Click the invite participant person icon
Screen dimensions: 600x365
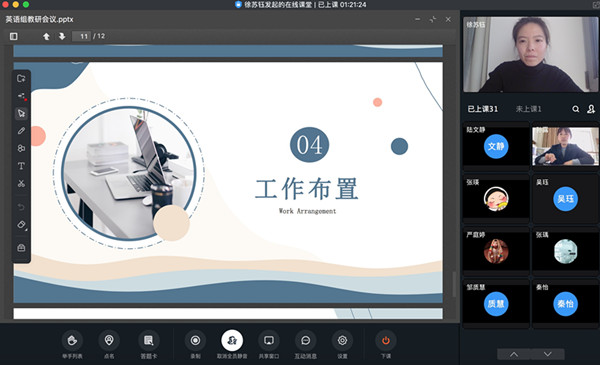click(591, 109)
